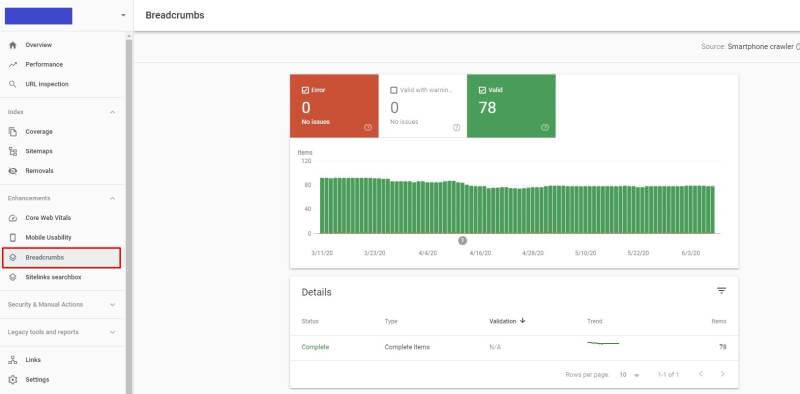Toggle the Valid checkbox
Screen dimensions: 800x394
tap(482, 90)
